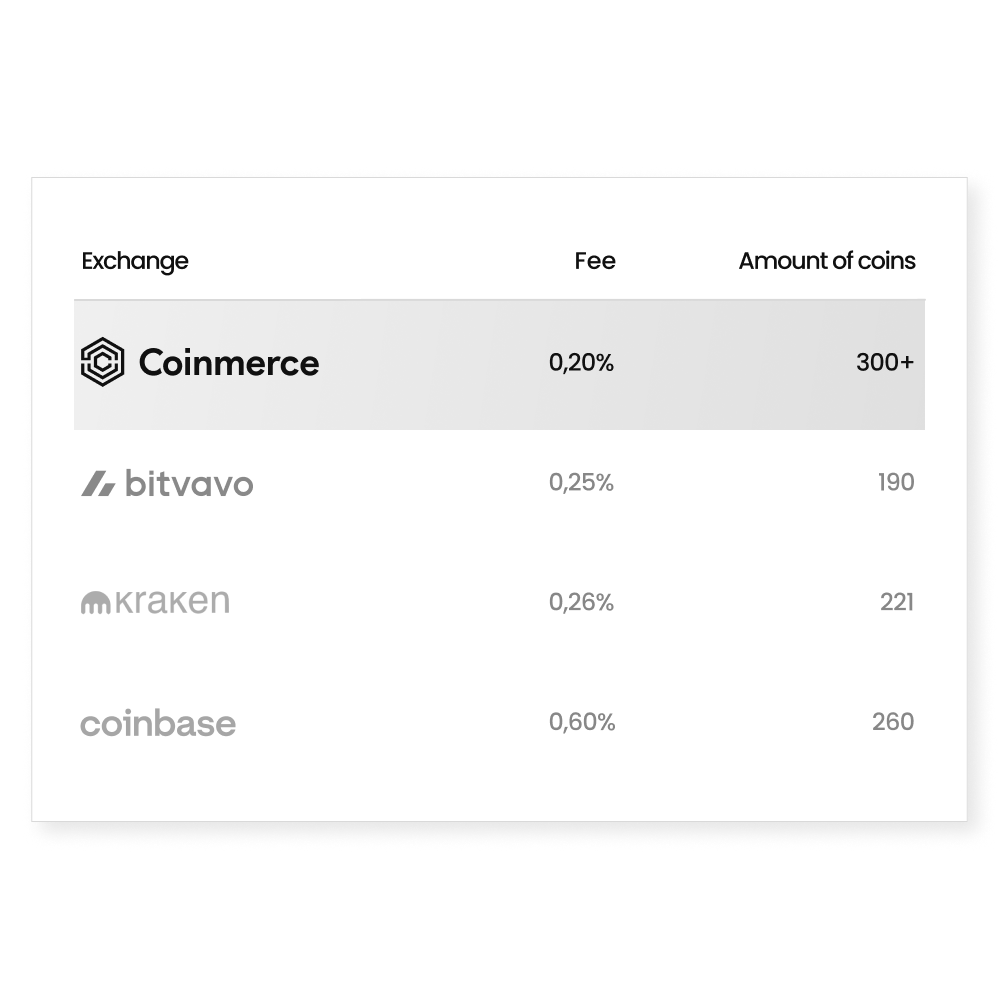Sort by the Fee column header
The image size is (1000, 1000).
pos(595,261)
